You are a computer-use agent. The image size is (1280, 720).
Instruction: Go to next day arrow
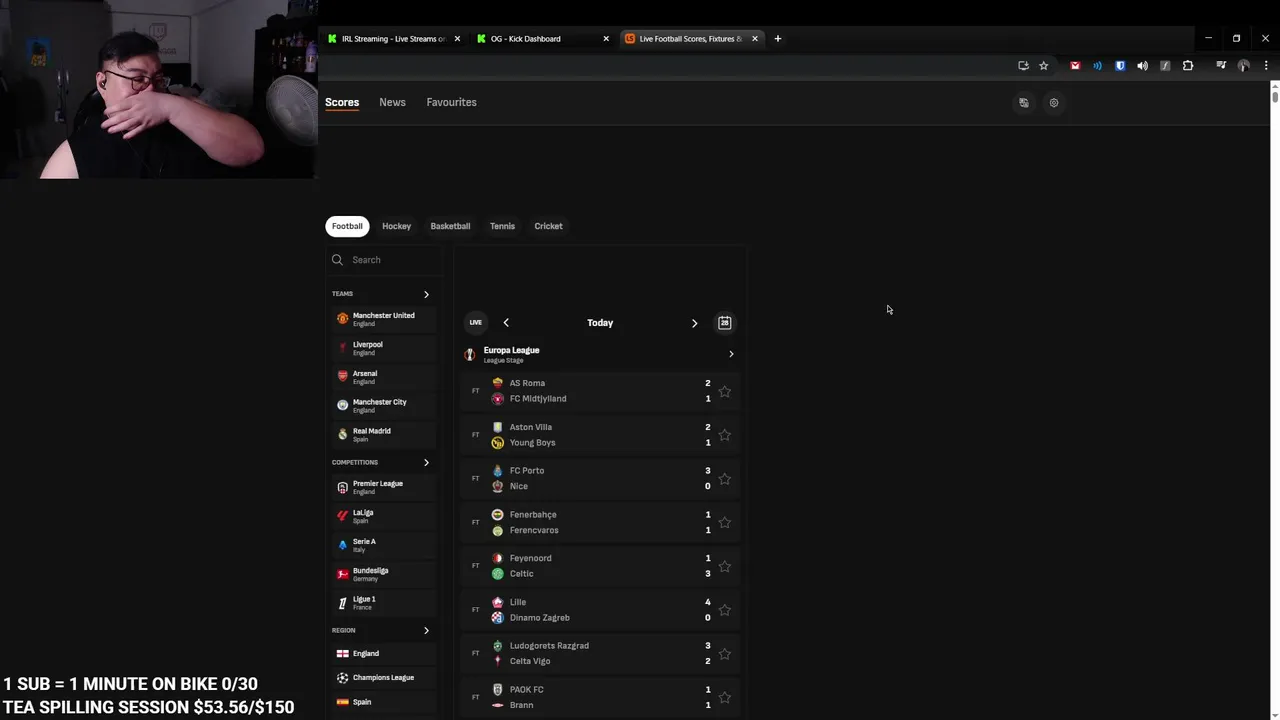tap(694, 323)
